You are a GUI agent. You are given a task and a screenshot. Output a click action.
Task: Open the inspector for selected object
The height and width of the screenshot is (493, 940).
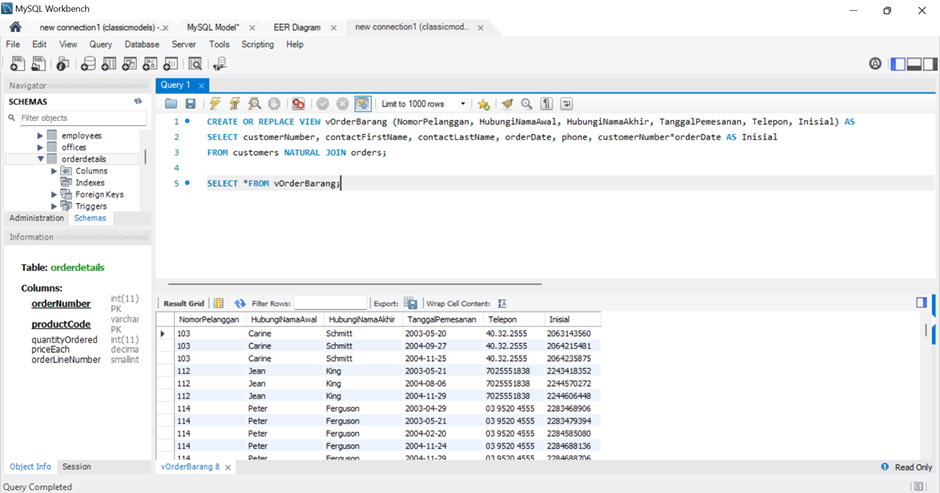(x=62, y=64)
